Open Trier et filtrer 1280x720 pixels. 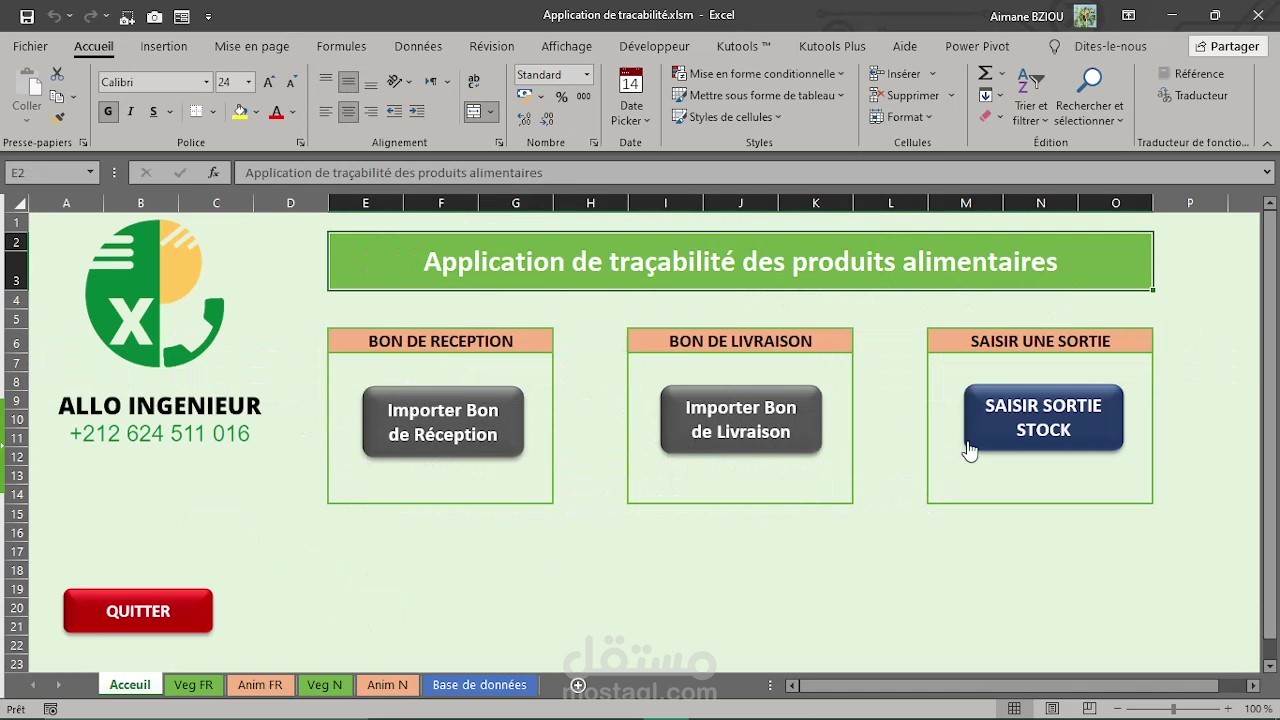coord(1030,97)
